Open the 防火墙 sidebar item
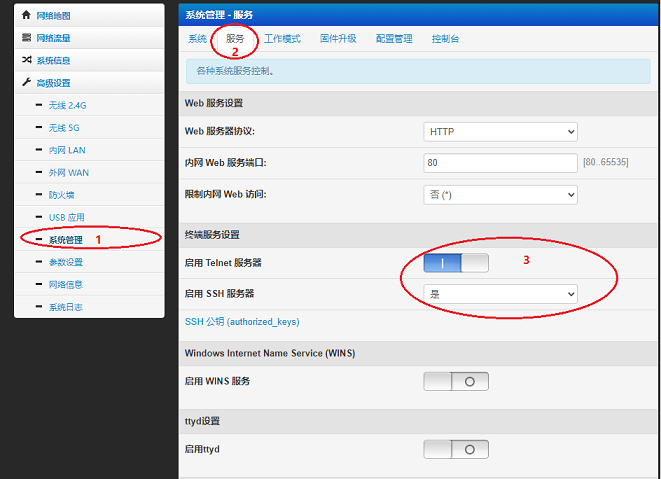Screen dimensions: 661x479 click(x=61, y=195)
